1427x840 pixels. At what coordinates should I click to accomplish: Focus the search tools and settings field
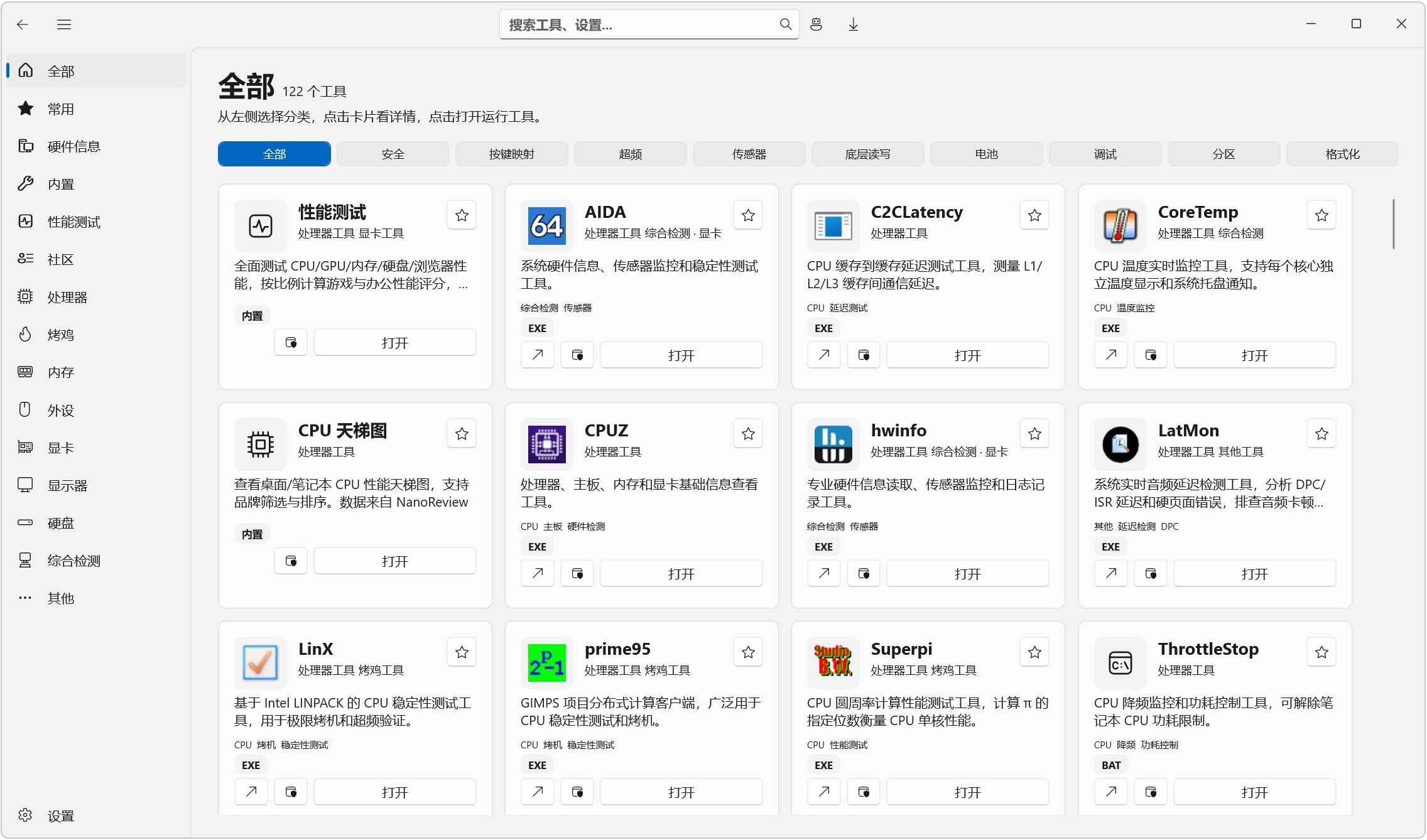click(x=649, y=24)
